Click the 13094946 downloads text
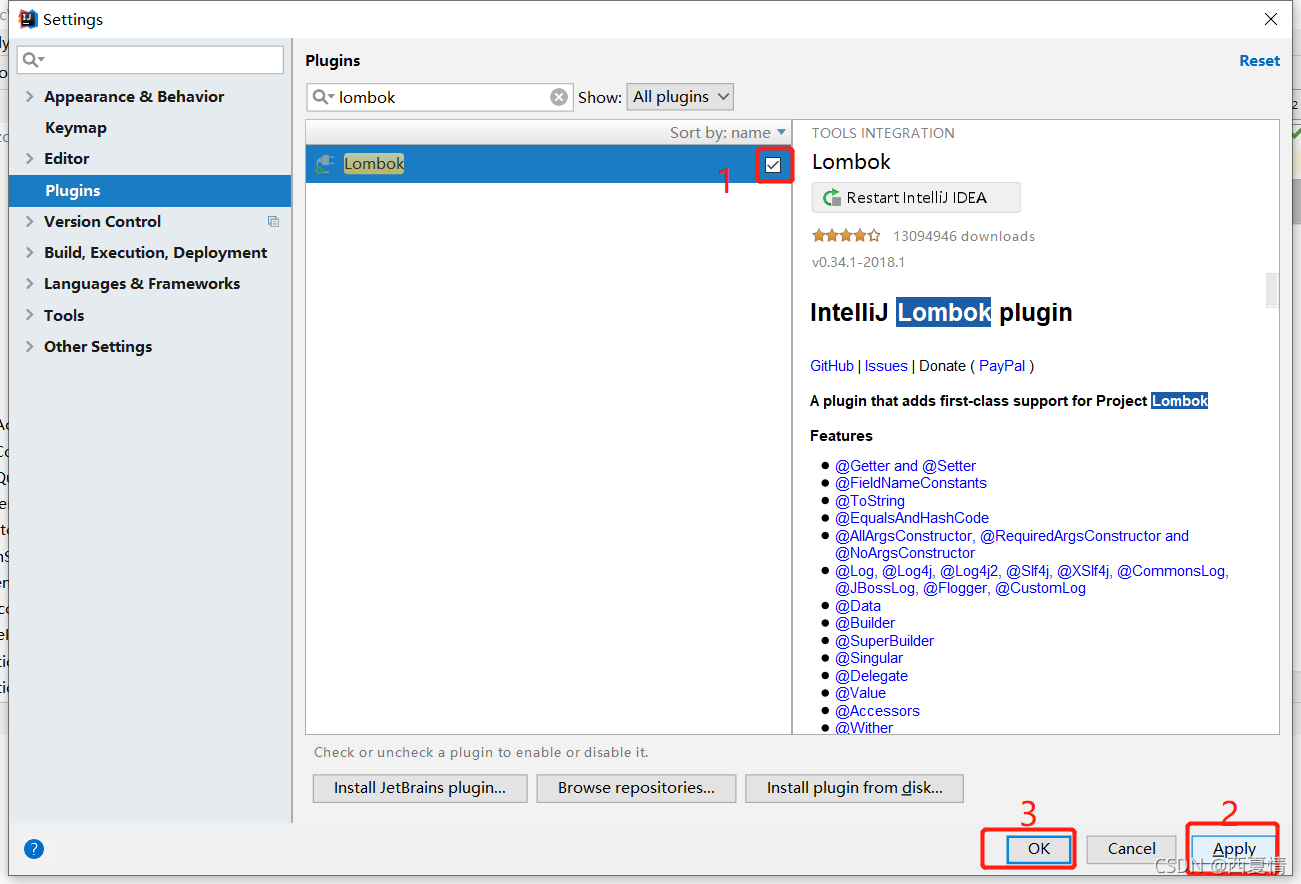1301x884 pixels. [964, 236]
